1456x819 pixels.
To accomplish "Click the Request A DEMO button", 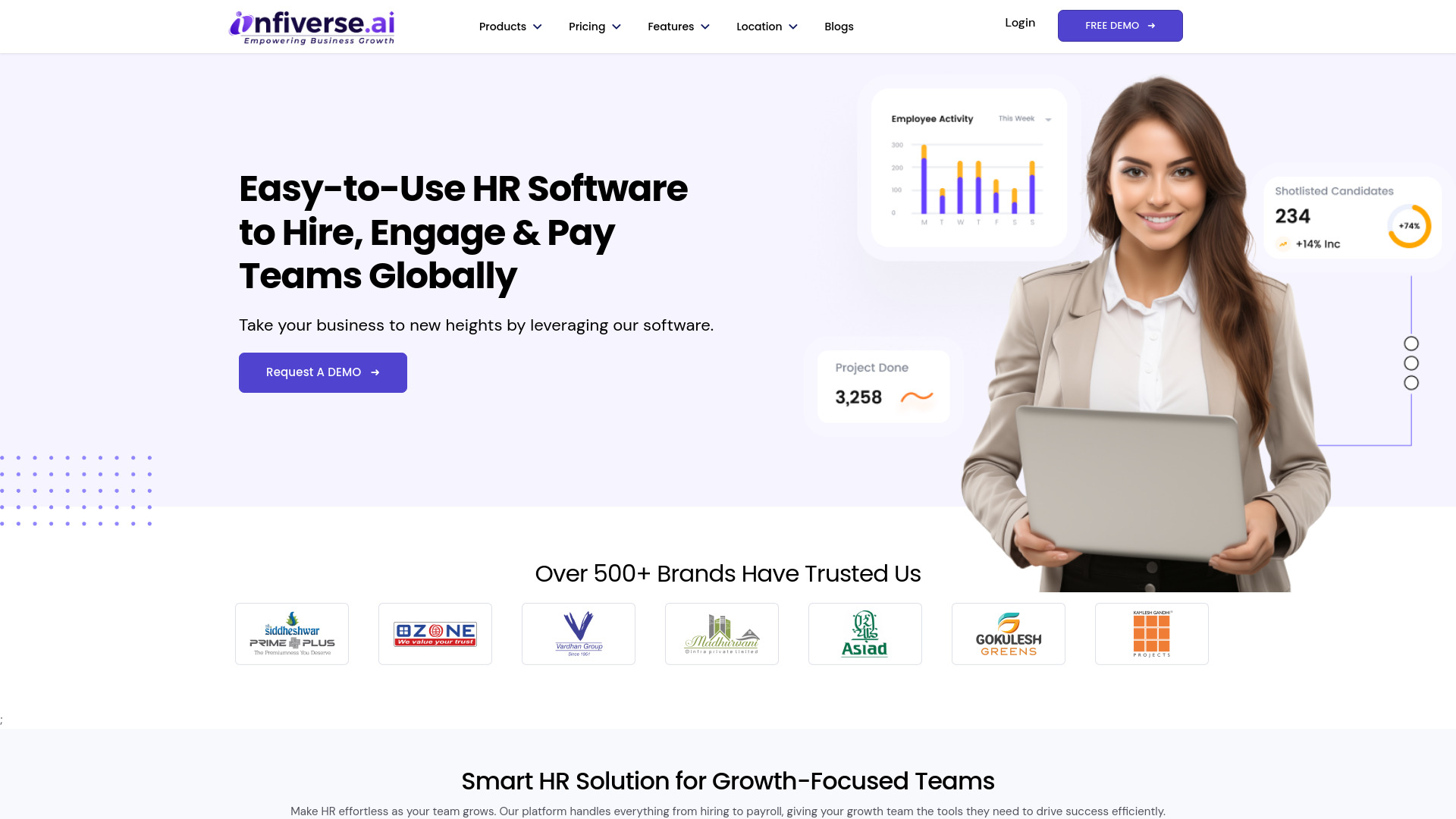I will pos(323,372).
